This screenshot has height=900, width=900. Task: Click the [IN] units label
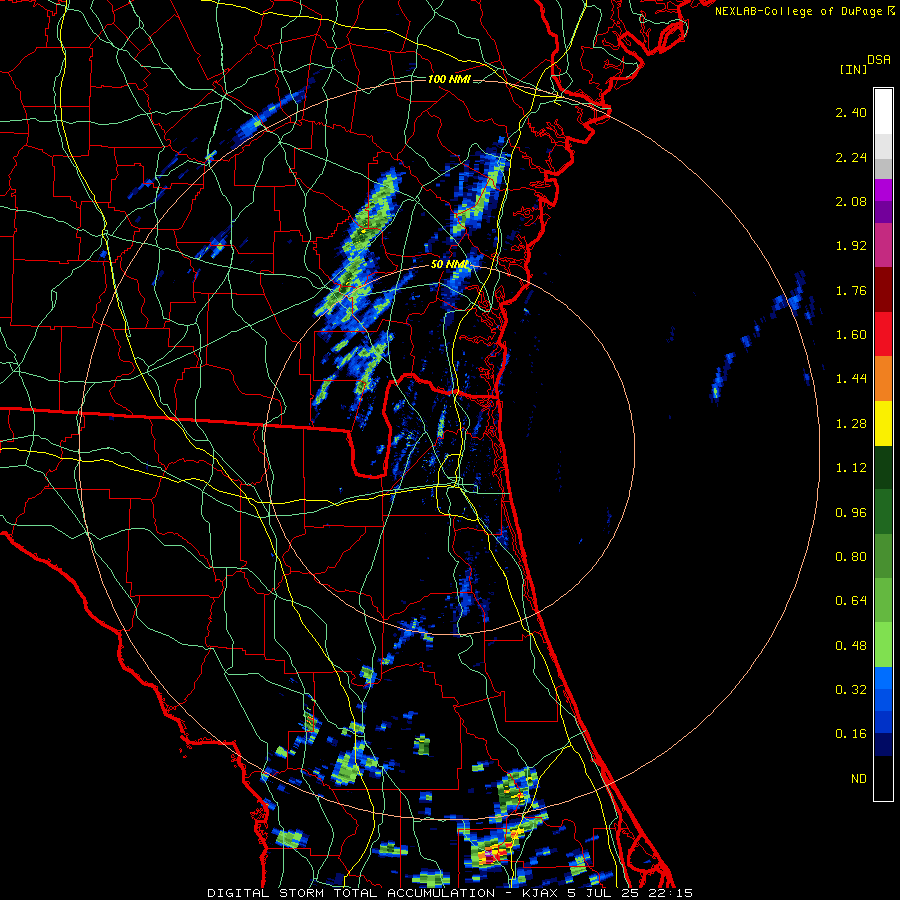click(x=853, y=69)
